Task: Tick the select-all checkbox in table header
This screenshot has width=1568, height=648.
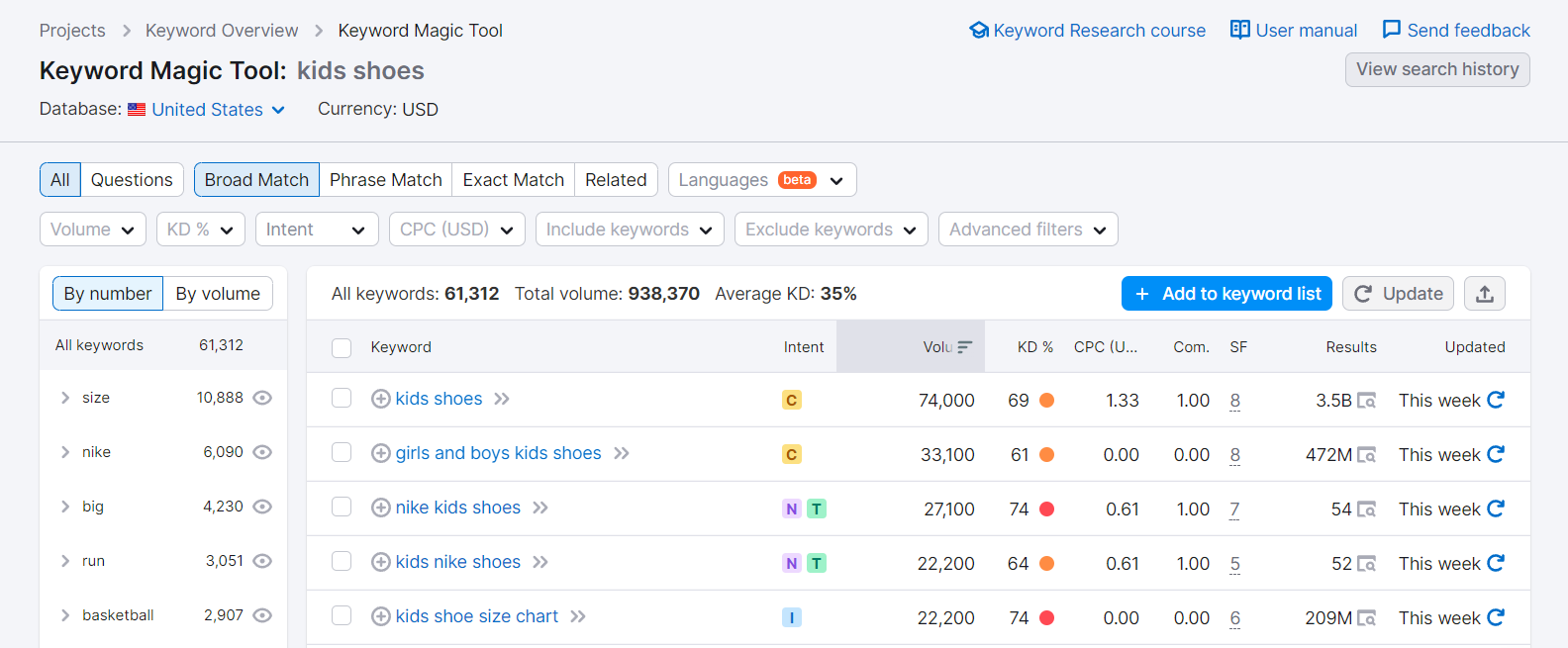Action: coord(342,347)
